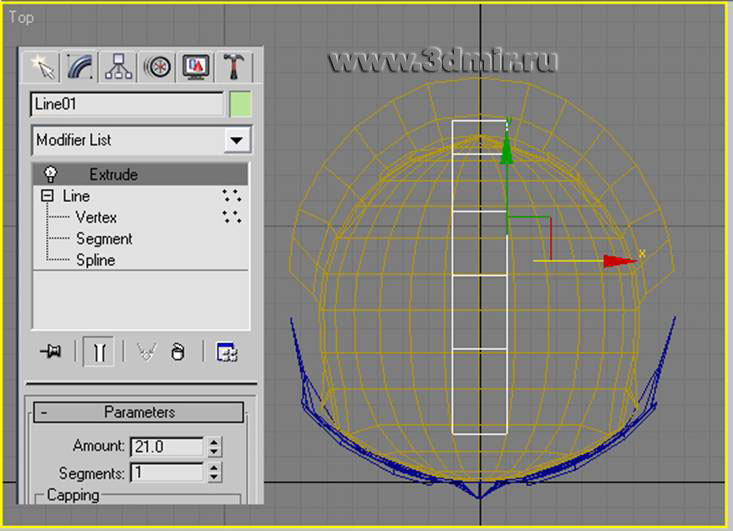Click the Pin Stack icon
Screen dimensions: 733x531
pos(50,352)
